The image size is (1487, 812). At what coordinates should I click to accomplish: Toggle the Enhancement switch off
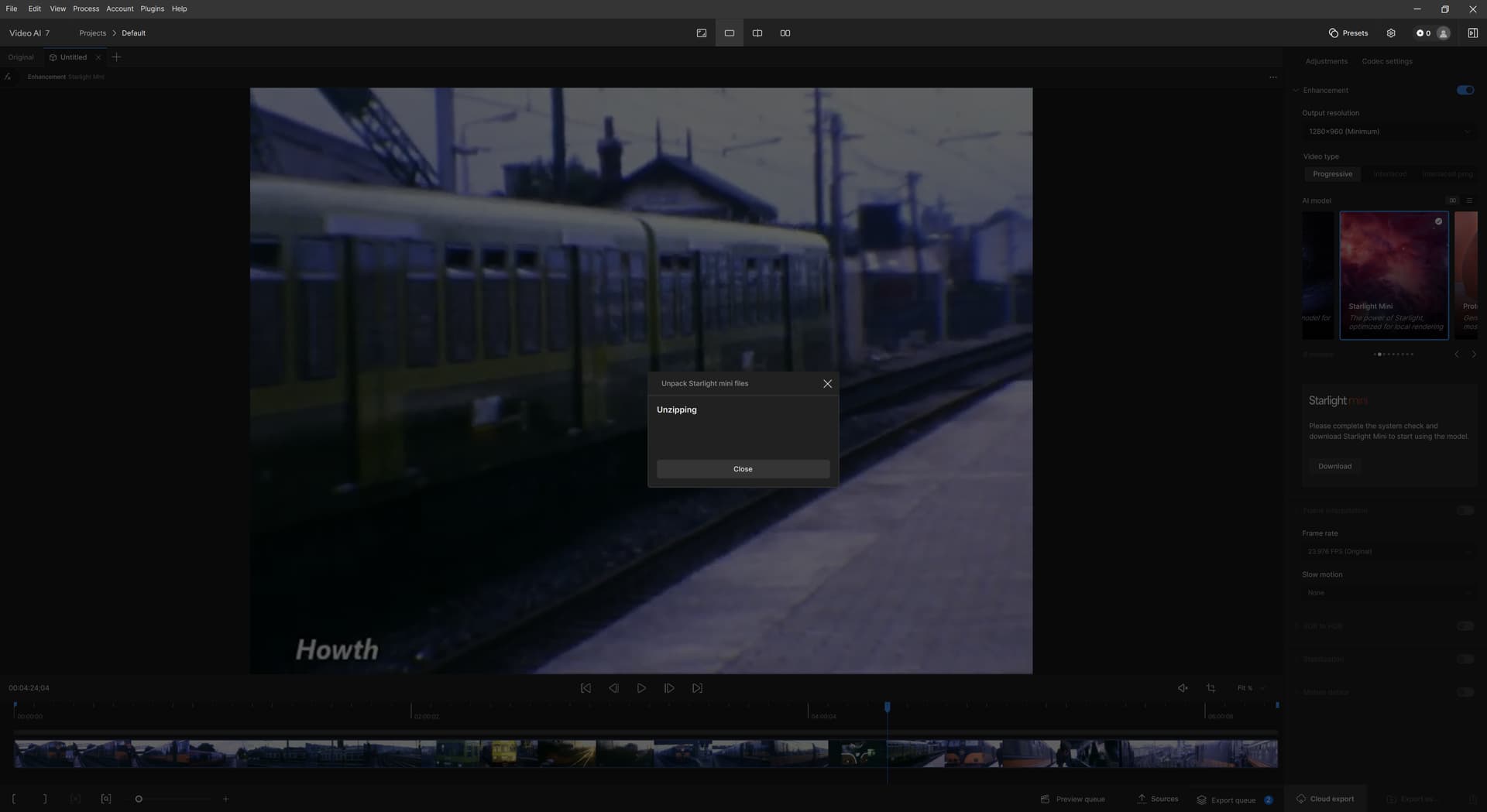(x=1465, y=91)
